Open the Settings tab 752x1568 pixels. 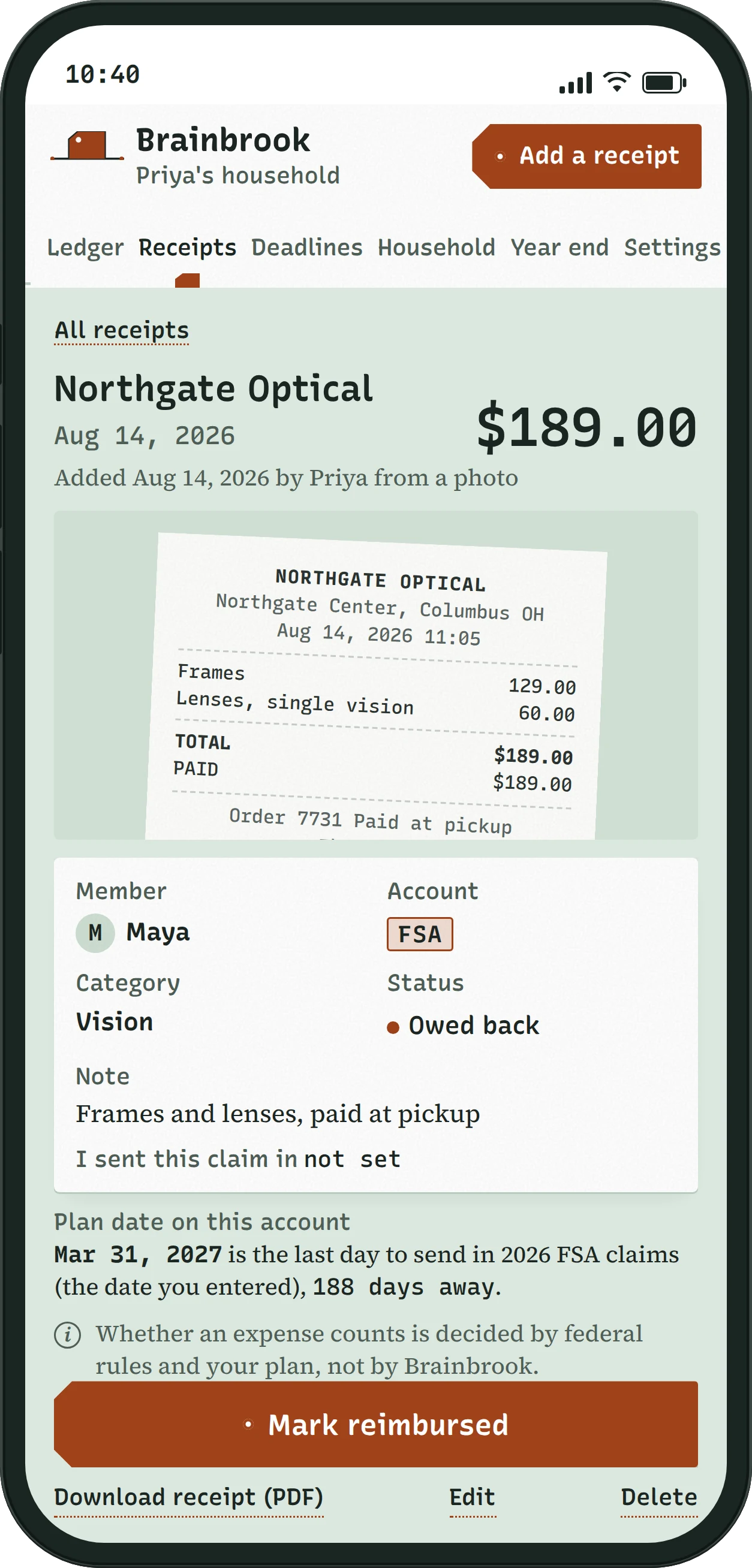[672, 248]
